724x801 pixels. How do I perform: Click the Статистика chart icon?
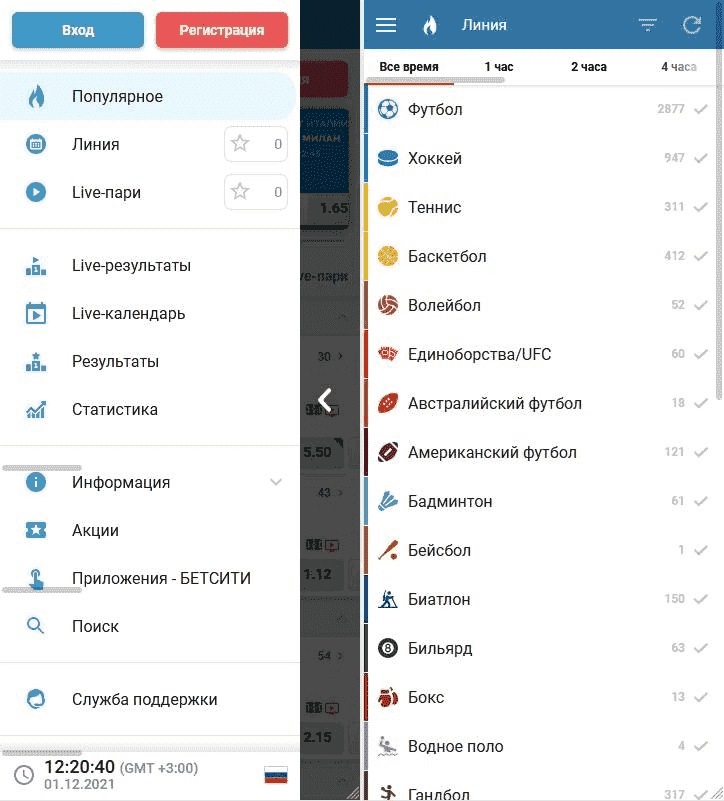[x=36, y=409]
